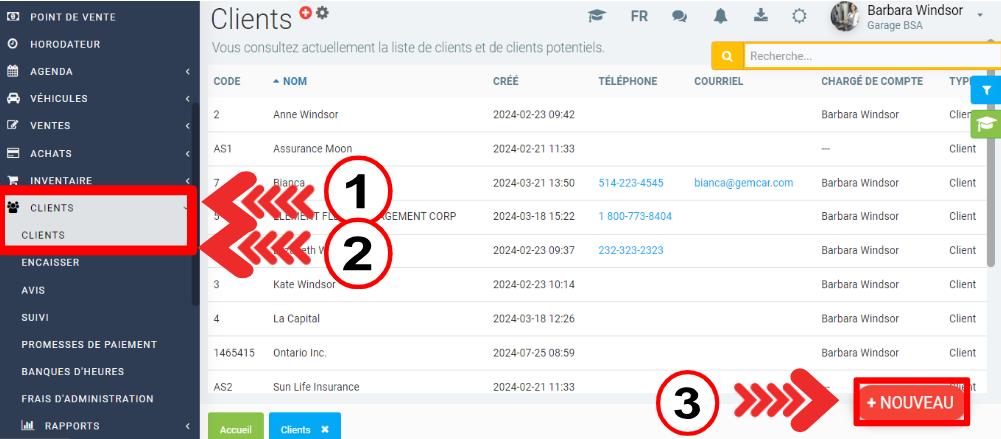Switch language using the FR toggle
1001x439 pixels.
pyautogui.click(x=639, y=16)
